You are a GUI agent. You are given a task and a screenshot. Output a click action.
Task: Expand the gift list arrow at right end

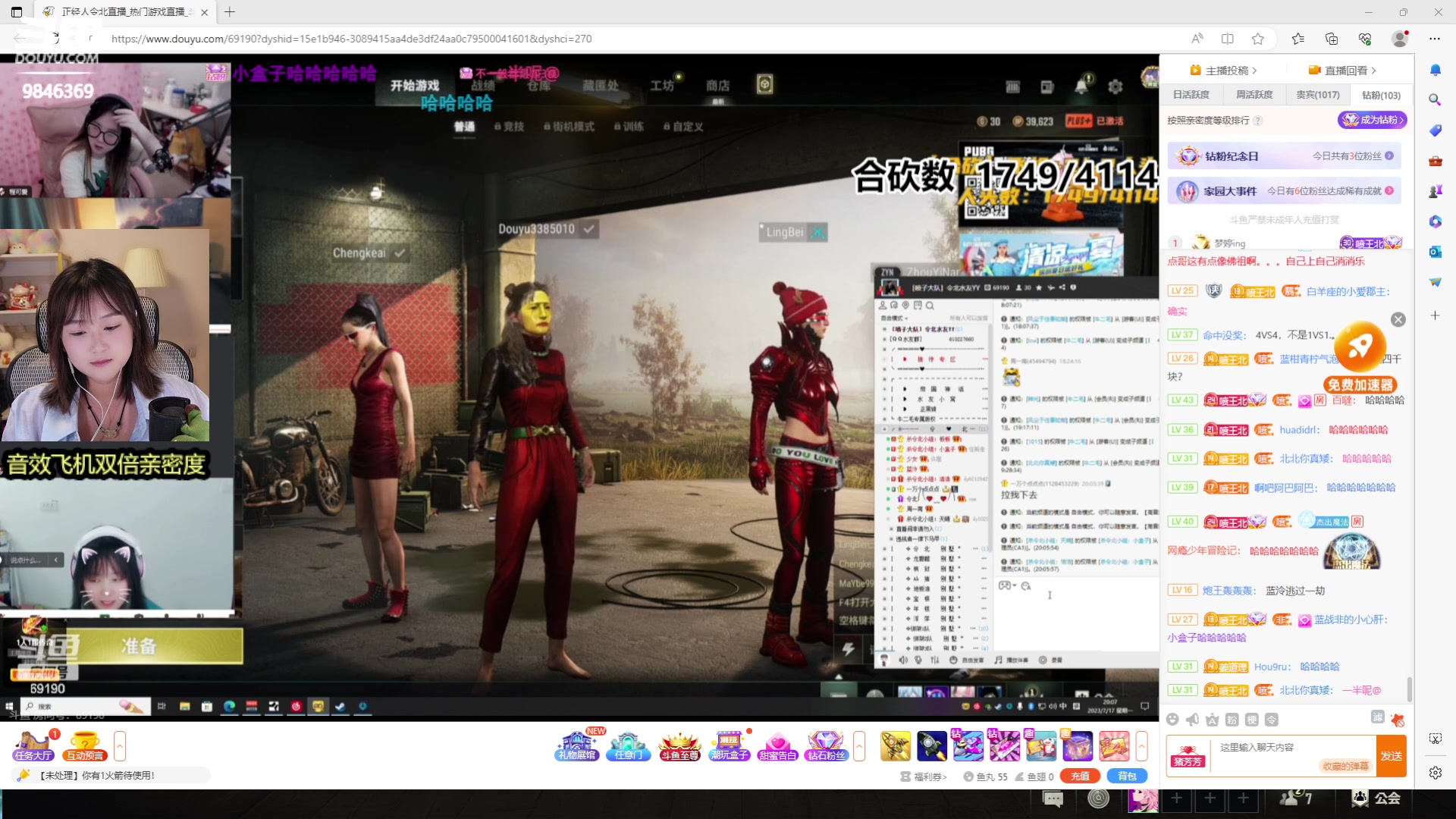pyautogui.click(x=1141, y=746)
